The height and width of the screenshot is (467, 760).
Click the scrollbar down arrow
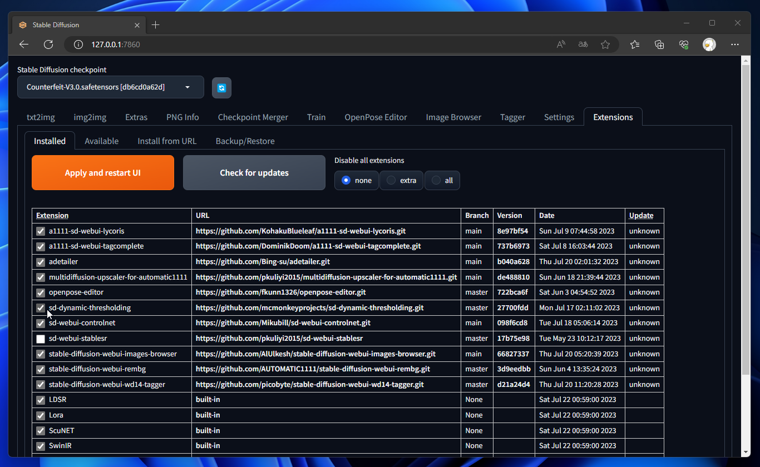pyautogui.click(x=745, y=451)
